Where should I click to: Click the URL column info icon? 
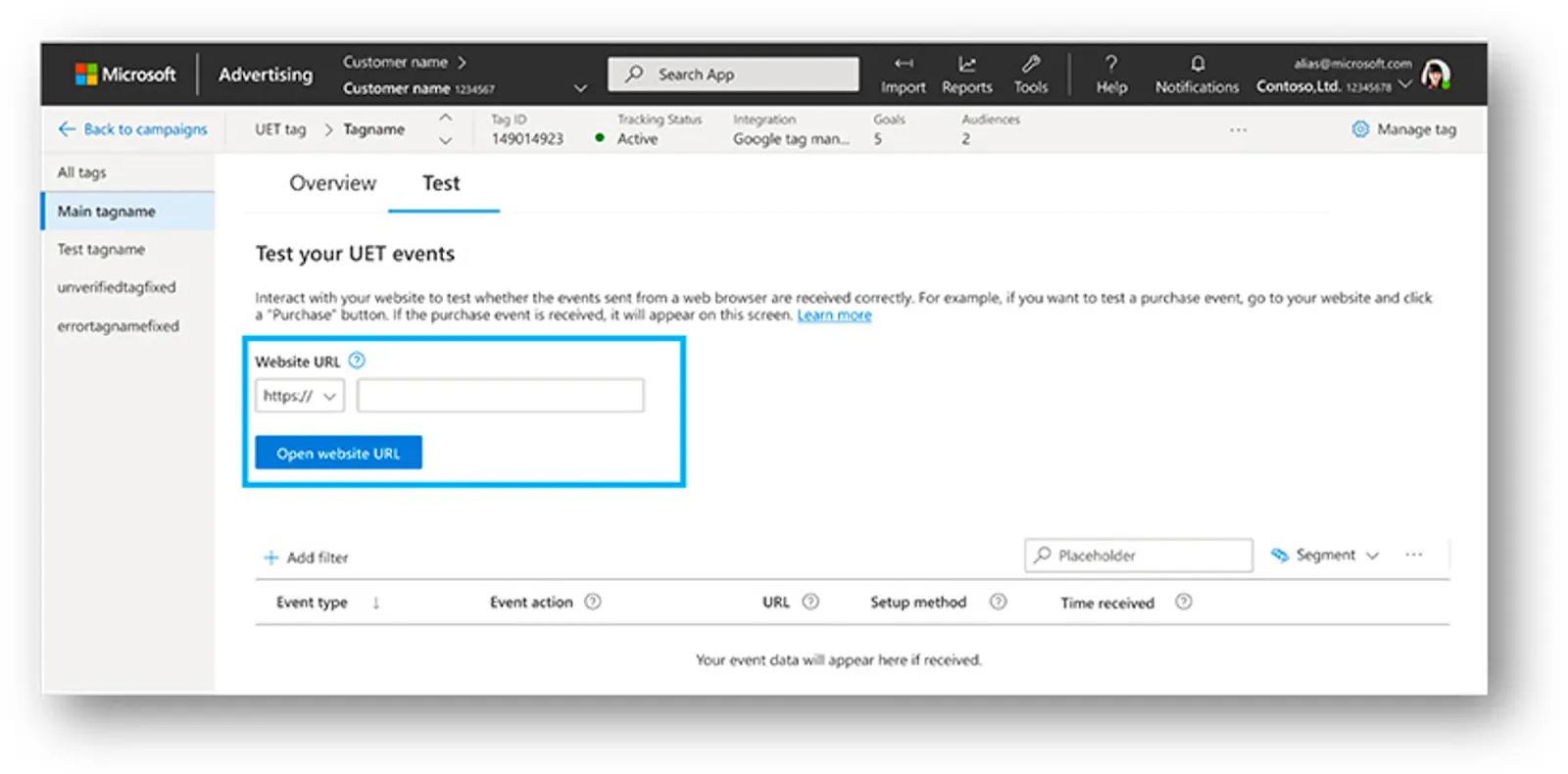pyautogui.click(x=810, y=602)
